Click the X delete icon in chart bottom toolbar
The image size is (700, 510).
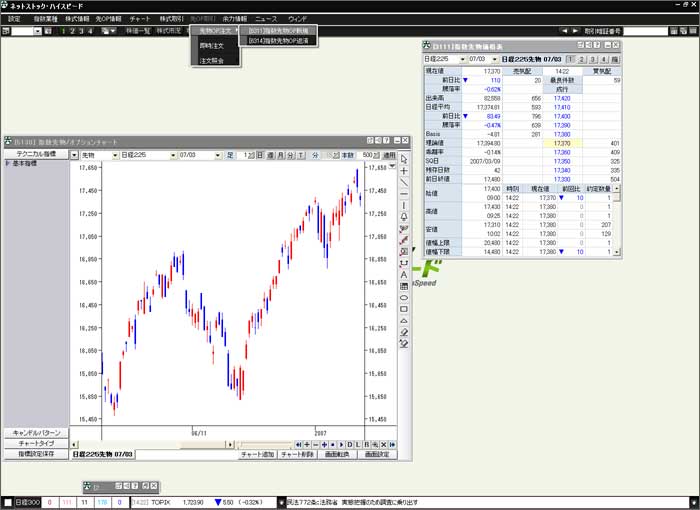click(384, 445)
